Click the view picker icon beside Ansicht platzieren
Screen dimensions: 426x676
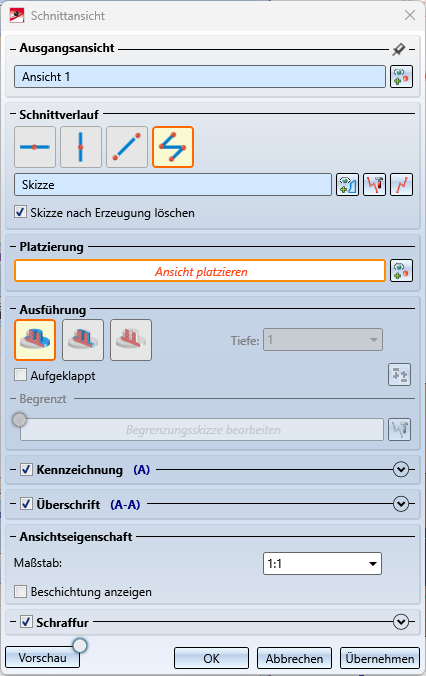click(x=401, y=271)
